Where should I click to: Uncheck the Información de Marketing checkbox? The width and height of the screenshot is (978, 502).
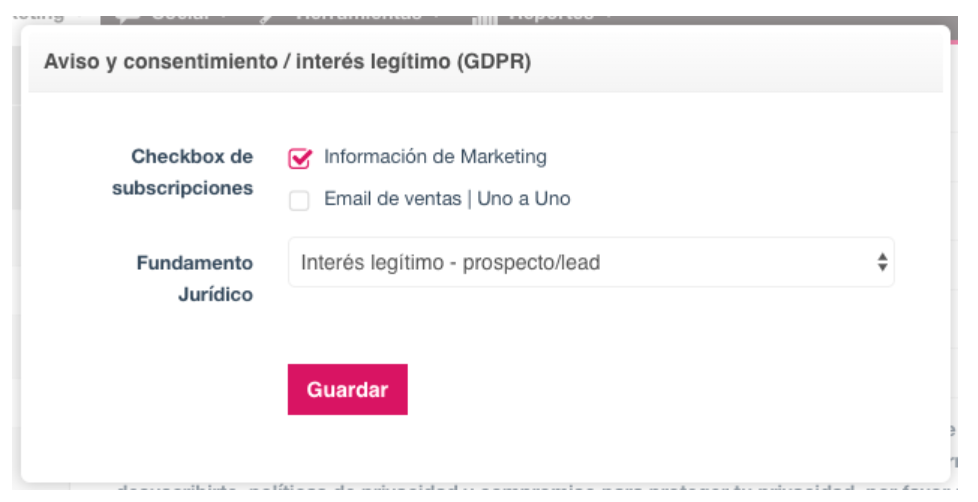(299, 158)
